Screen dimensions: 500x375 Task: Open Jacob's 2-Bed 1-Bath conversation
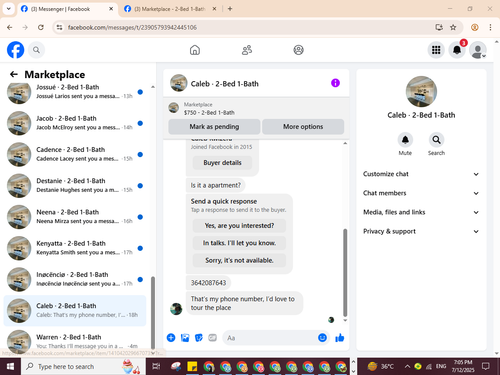coord(75,123)
